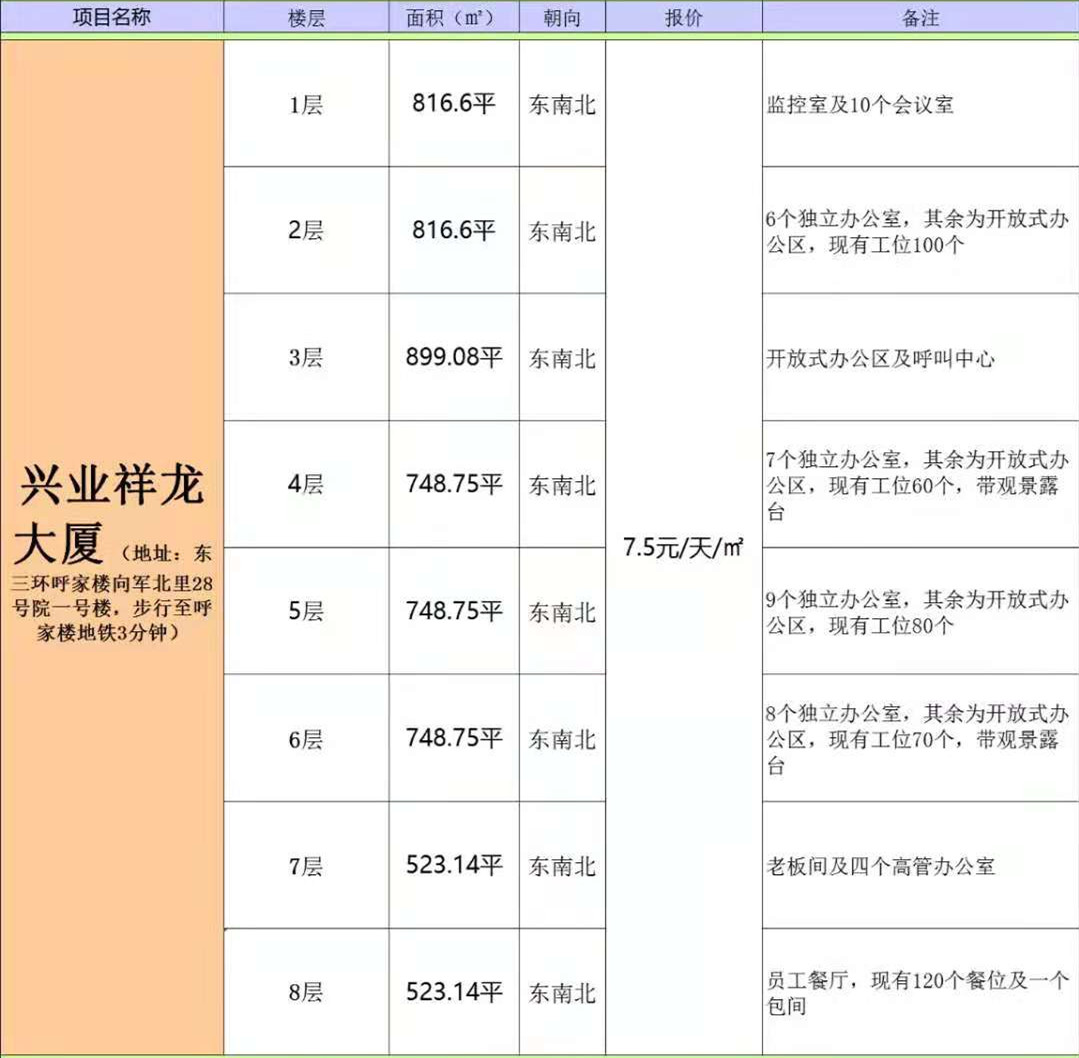Click the 748.75平 area in 5层 row

click(x=453, y=611)
